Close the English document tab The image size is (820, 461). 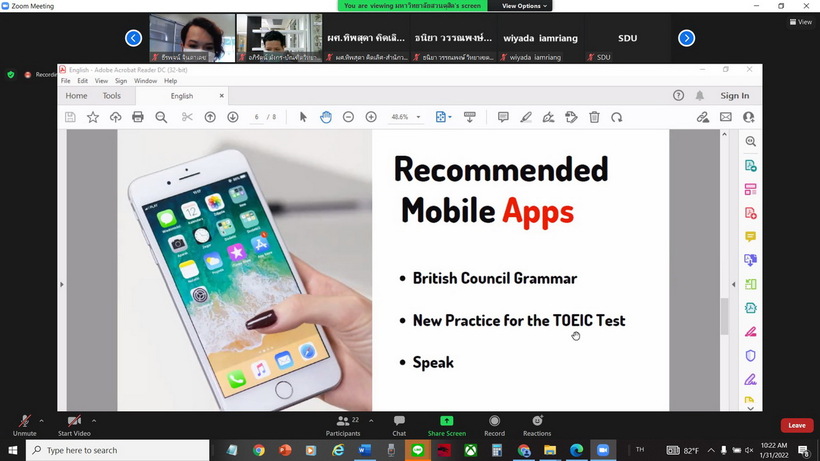pos(222,96)
